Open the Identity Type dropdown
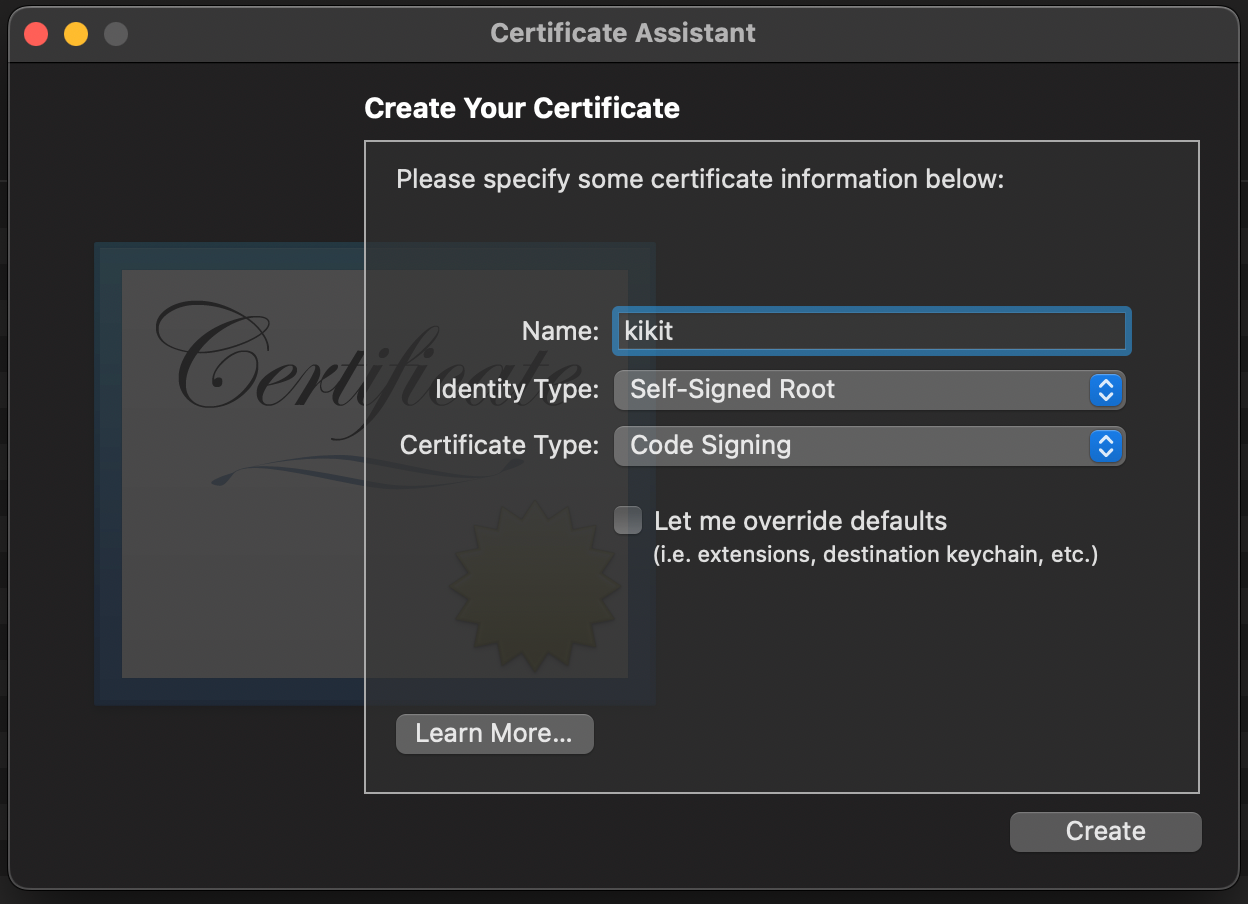This screenshot has width=1248, height=904. (x=869, y=389)
